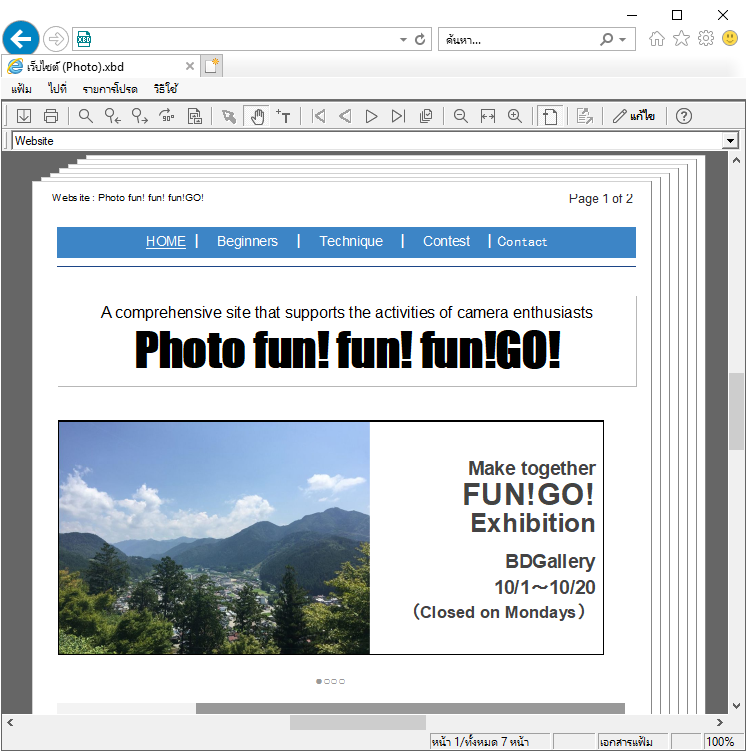Open the ไปที่ (Go to) menu
Viewport: 747px width, 752px height.
click(x=57, y=89)
